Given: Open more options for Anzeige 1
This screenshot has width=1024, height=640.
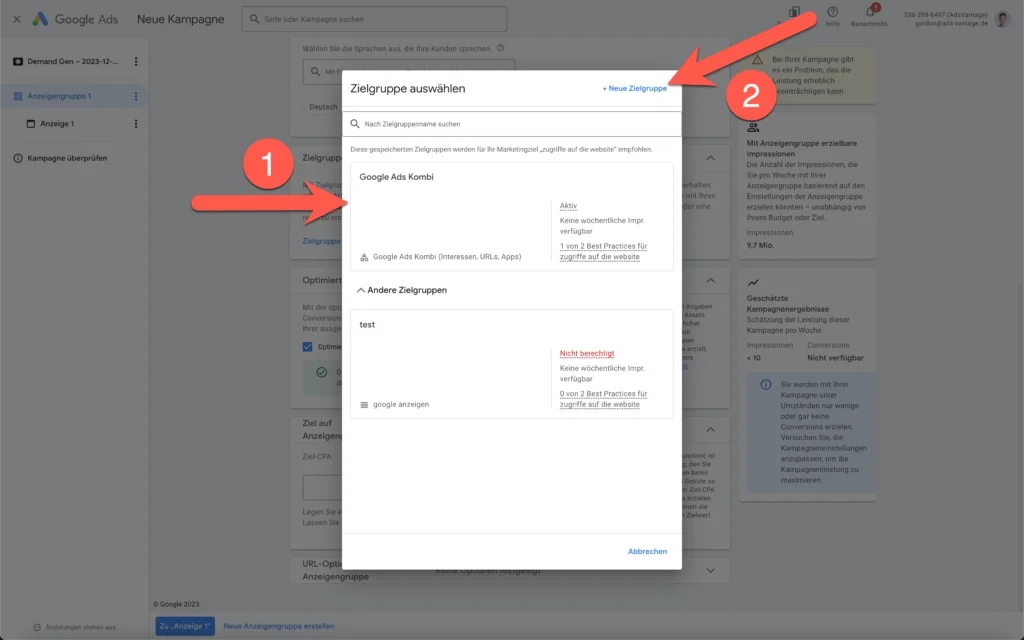Looking at the screenshot, I should [x=136, y=123].
